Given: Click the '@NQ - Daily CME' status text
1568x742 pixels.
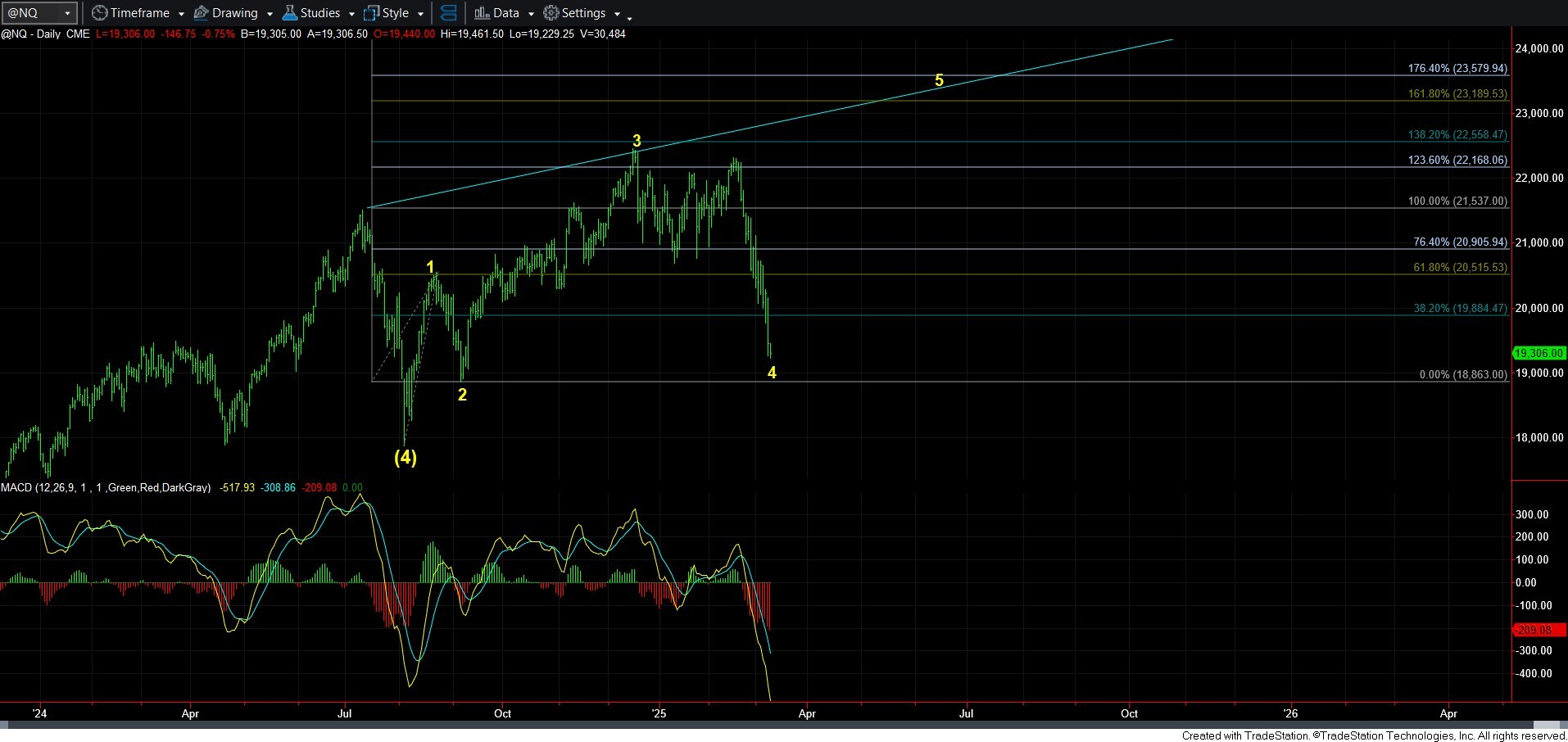Looking at the screenshot, I should [45, 34].
